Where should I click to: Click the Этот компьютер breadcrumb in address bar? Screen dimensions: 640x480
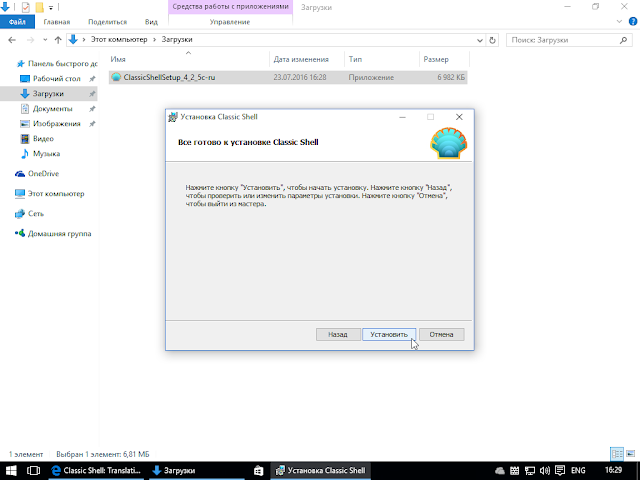(x=119, y=40)
